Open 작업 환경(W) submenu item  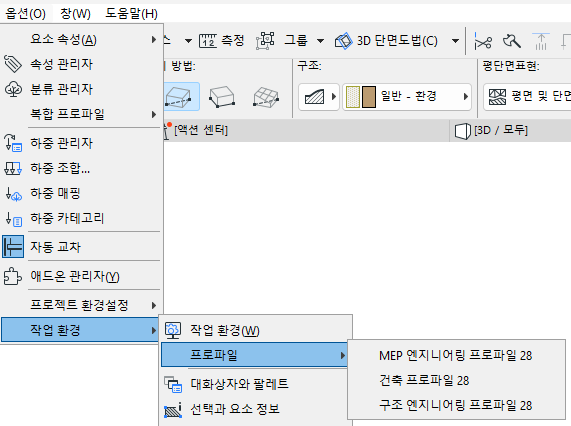pos(256,330)
